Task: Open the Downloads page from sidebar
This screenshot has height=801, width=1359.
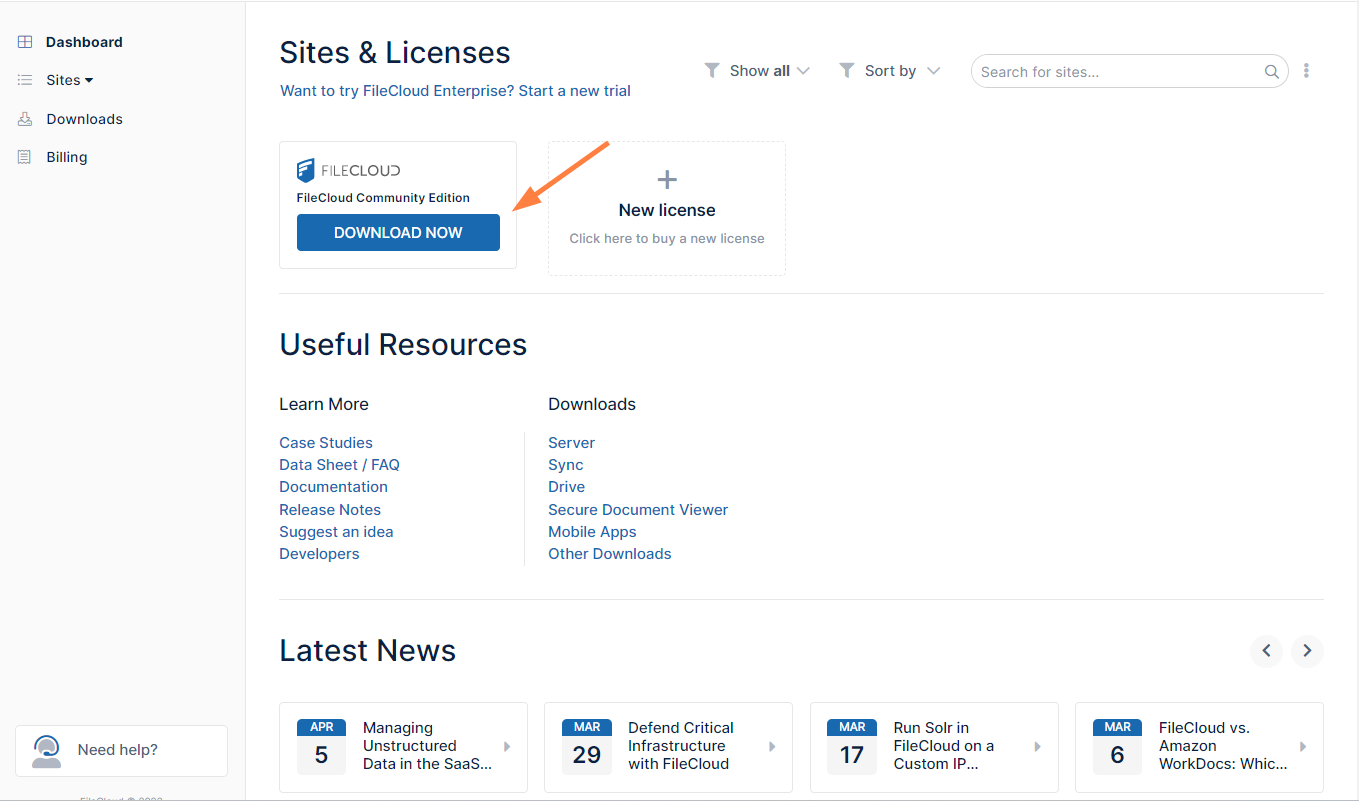Action: click(84, 118)
